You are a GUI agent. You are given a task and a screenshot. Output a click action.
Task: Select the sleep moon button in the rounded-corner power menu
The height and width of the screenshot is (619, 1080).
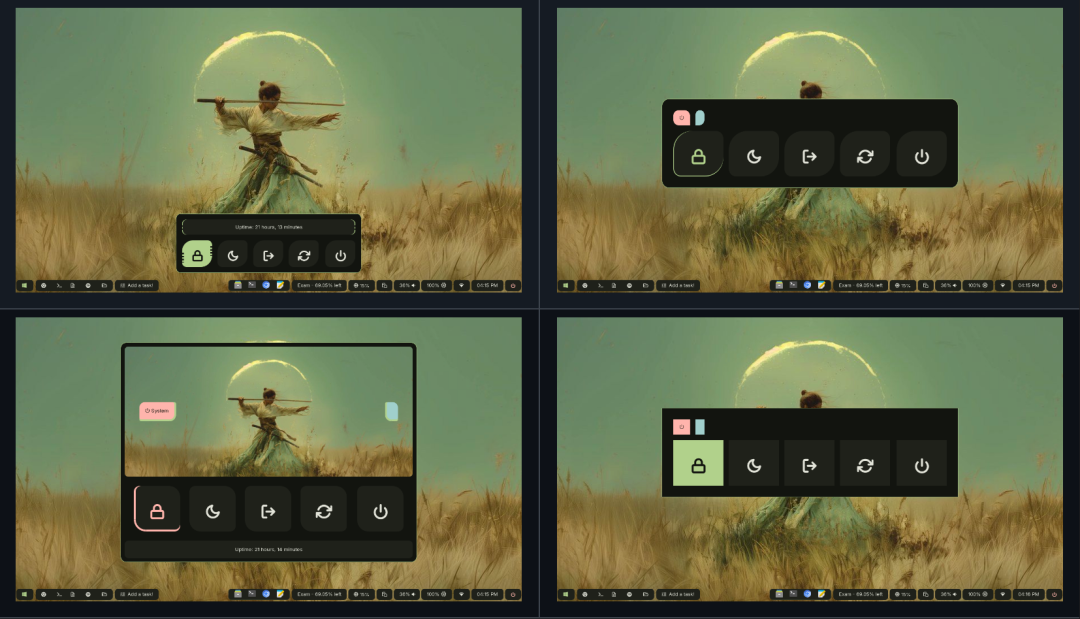point(754,155)
